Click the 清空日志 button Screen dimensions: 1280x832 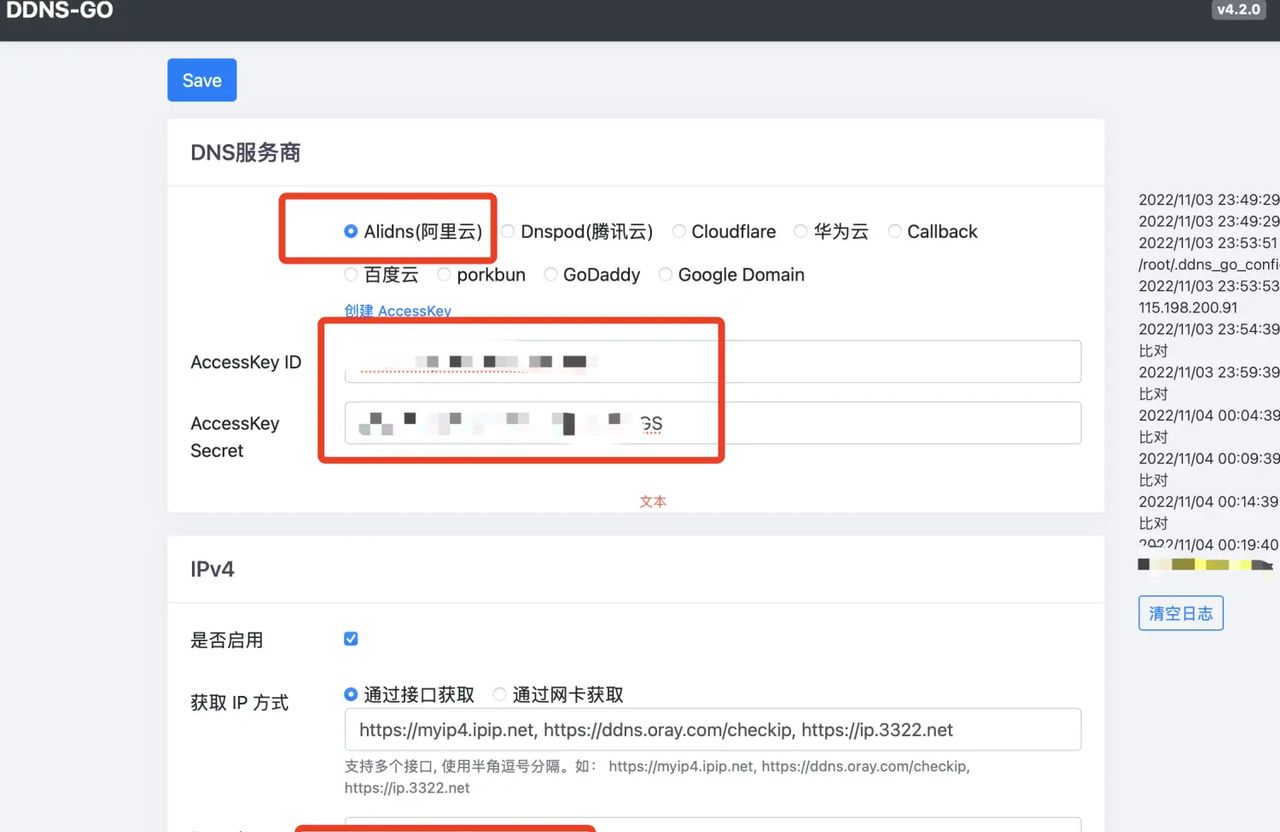click(1180, 613)
